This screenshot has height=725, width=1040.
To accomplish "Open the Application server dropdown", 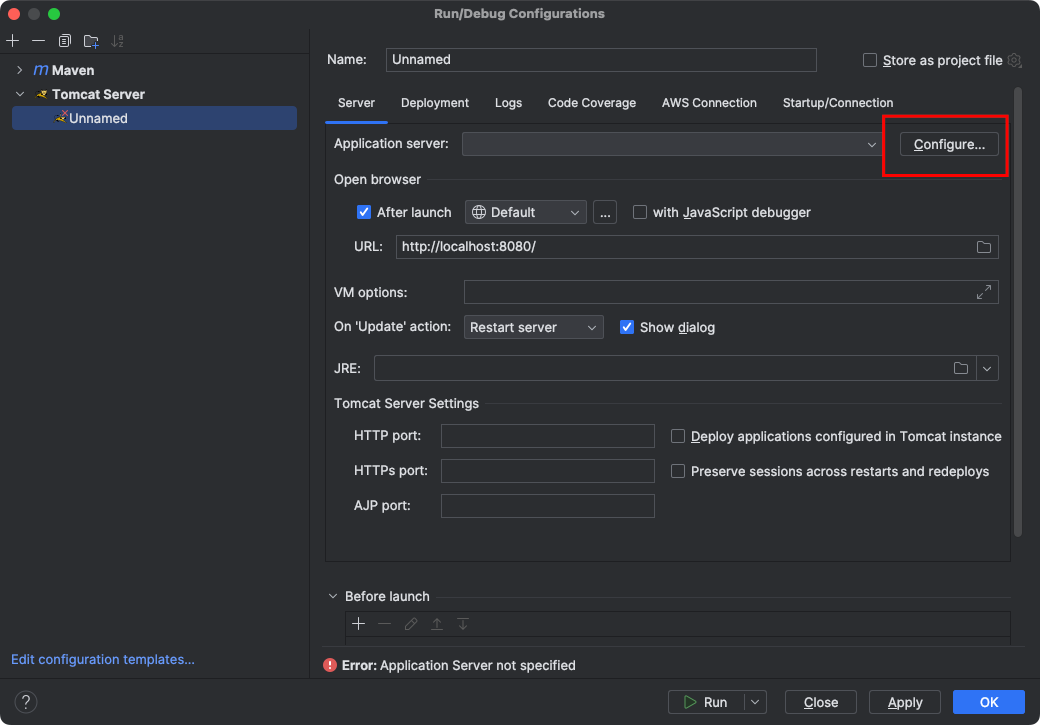I will point(673,144).
